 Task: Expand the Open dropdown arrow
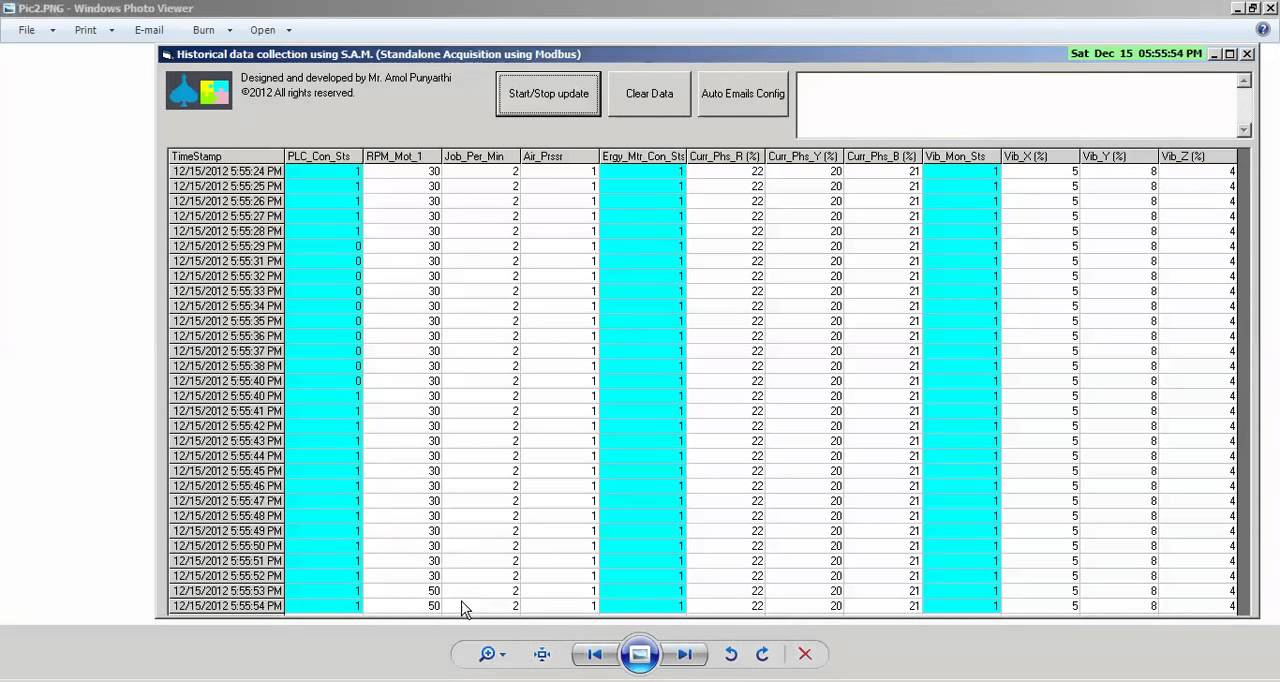click(x=289, y=31)
